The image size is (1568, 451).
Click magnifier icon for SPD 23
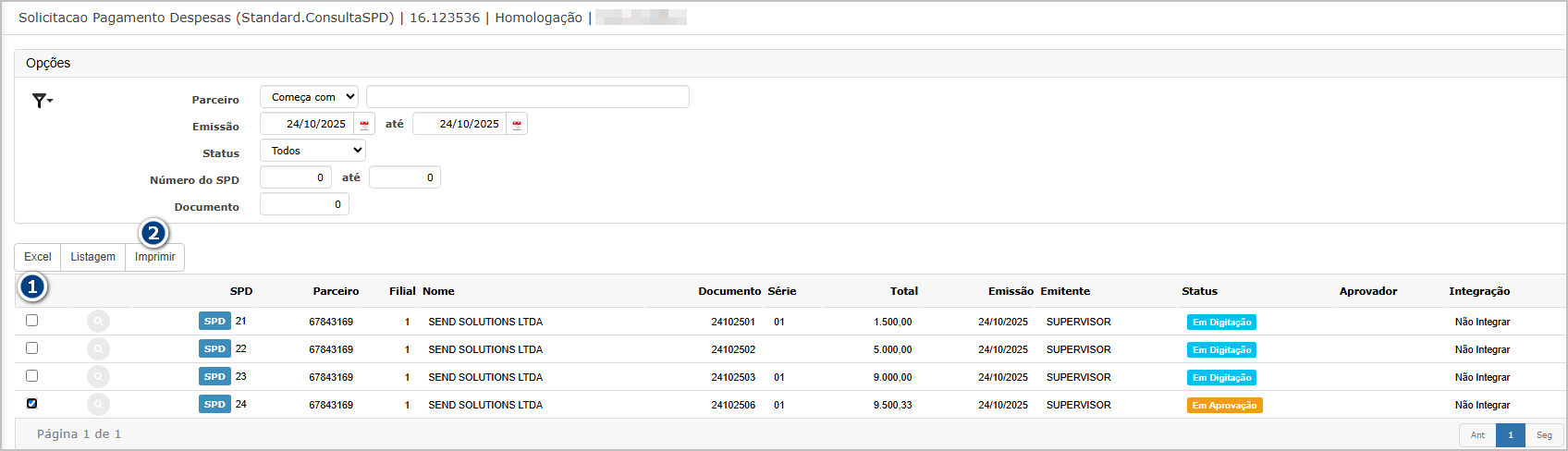[98, 377]
